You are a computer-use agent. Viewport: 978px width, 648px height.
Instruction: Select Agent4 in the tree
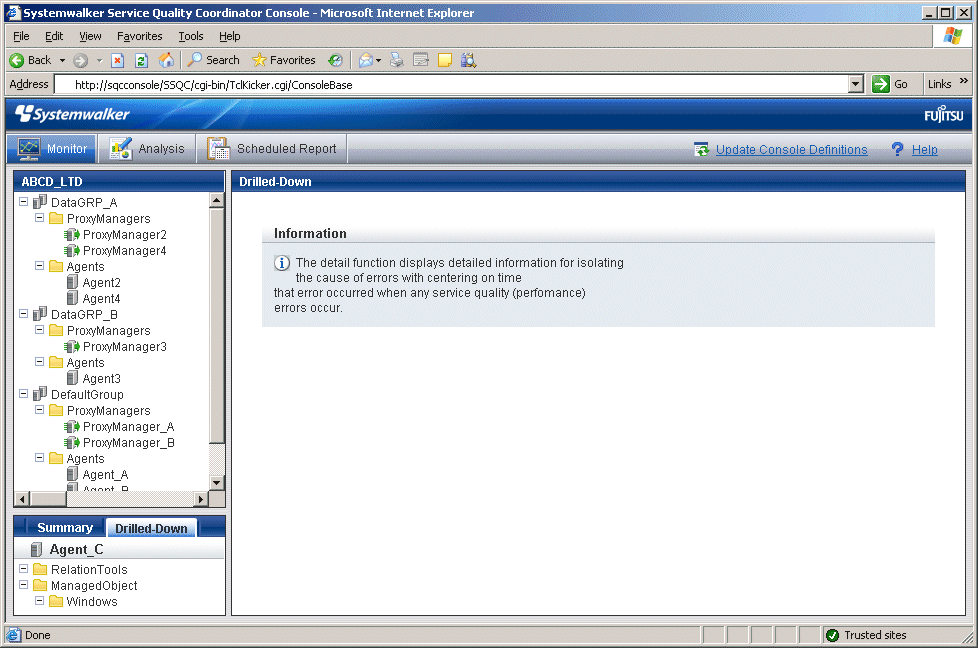(x=102, y=299)
